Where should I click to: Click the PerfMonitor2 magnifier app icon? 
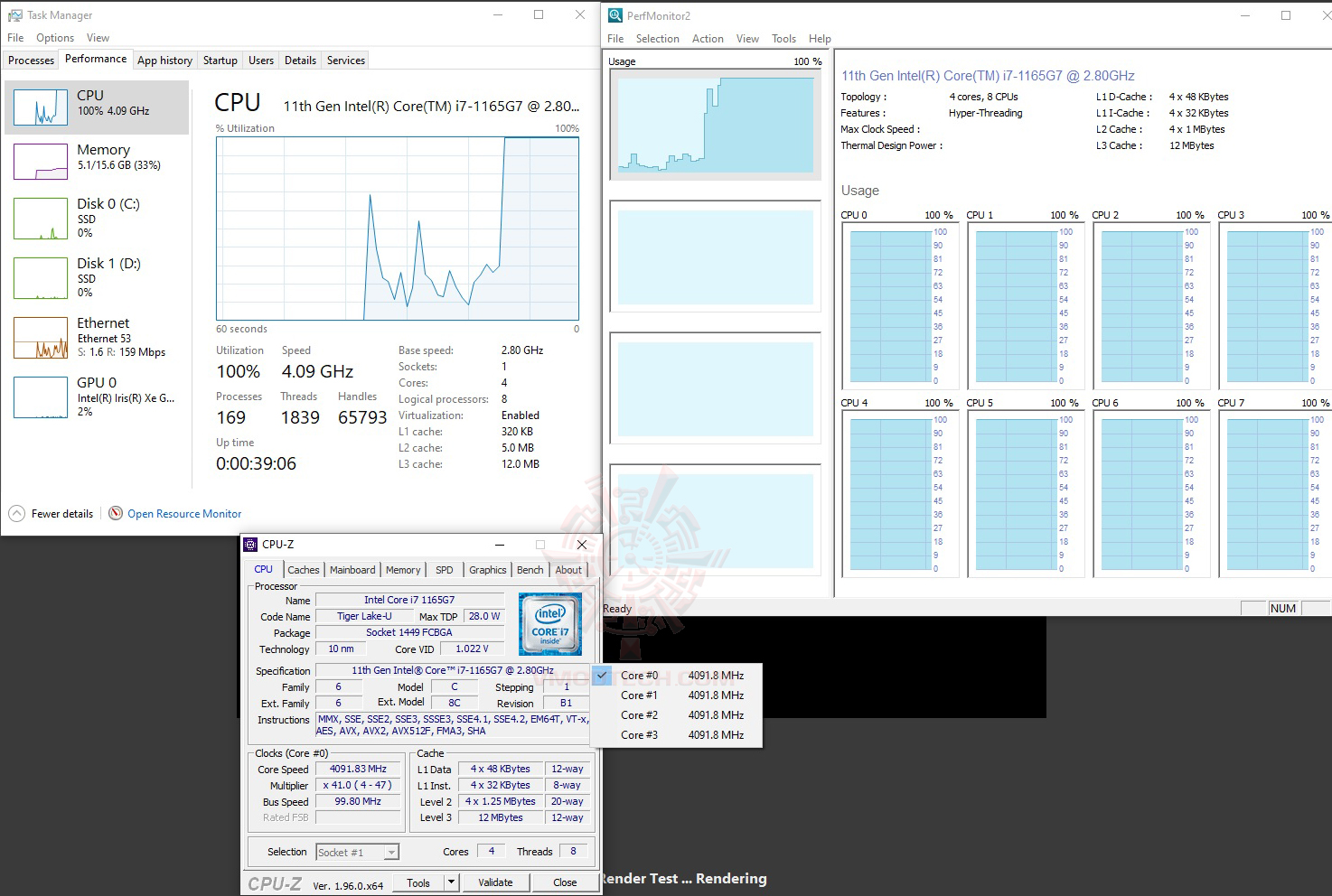(615, 15)
